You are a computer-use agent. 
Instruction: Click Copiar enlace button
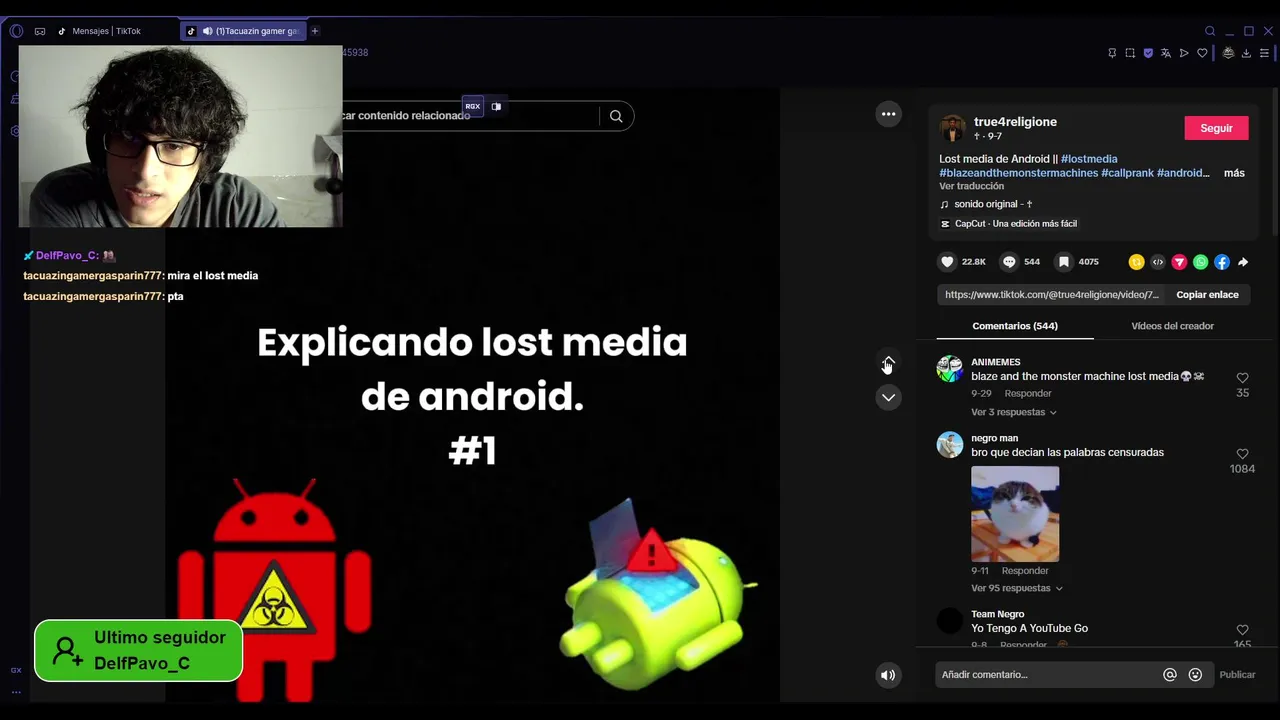tap(1207, 295)
